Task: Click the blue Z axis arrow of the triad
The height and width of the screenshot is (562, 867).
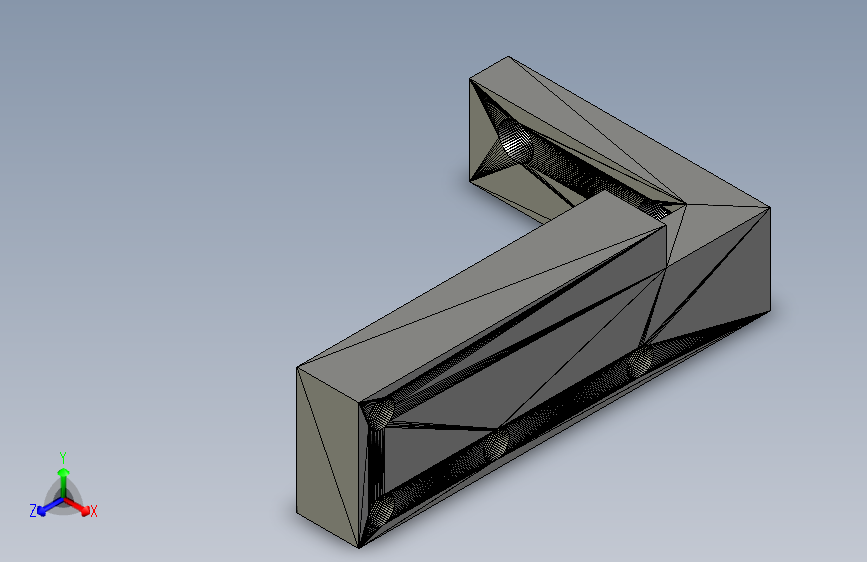Action: tap(50, 507)
